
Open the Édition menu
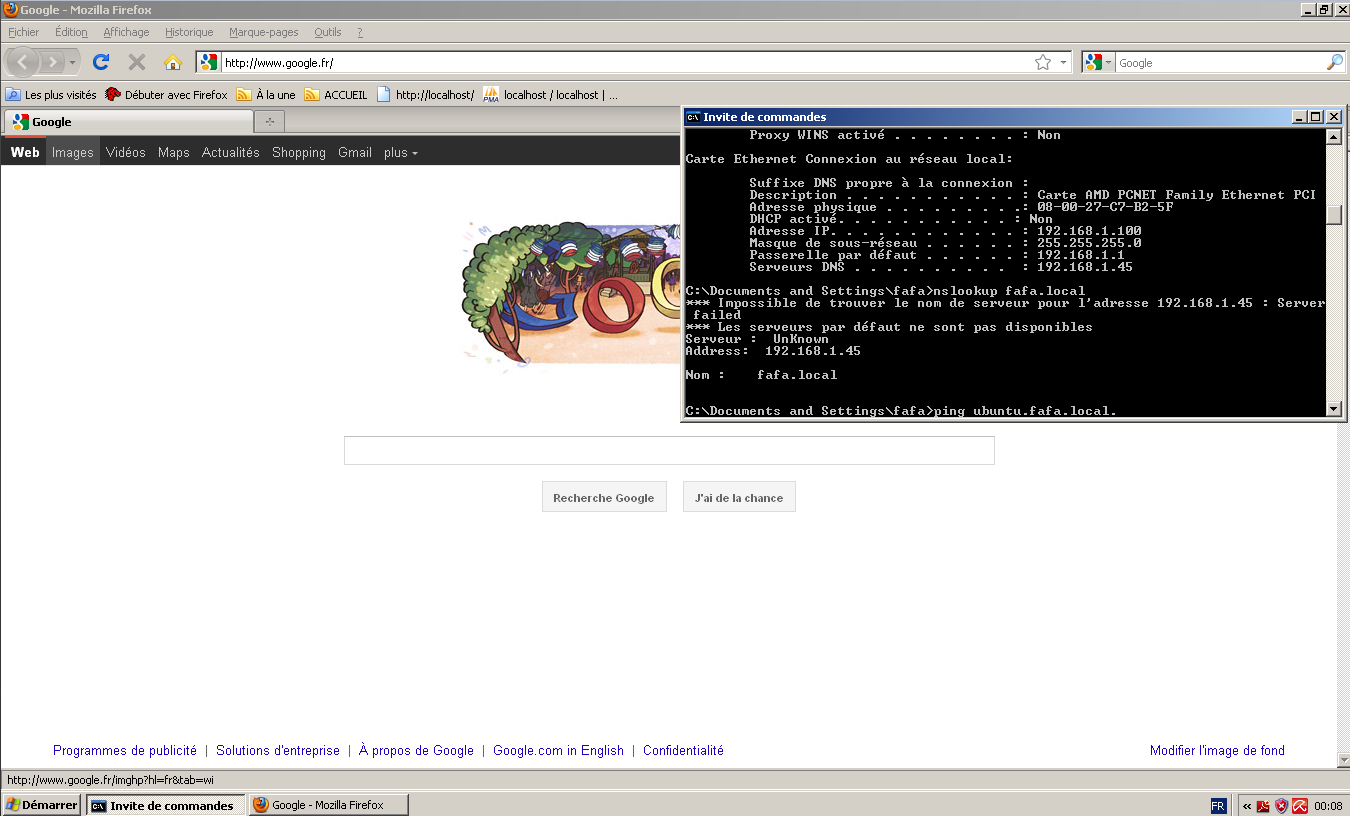coord(71,32)
